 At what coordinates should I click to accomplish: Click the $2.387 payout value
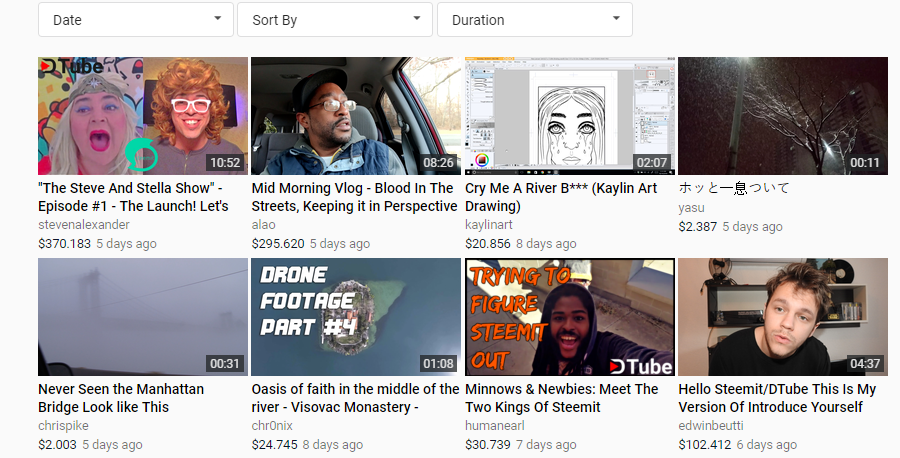(x=697, y=227)
